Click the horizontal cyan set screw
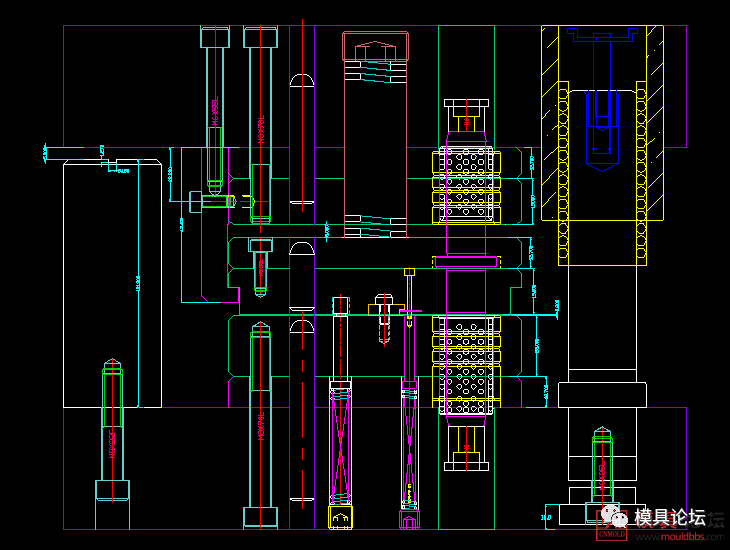 [x=213, y=202]
